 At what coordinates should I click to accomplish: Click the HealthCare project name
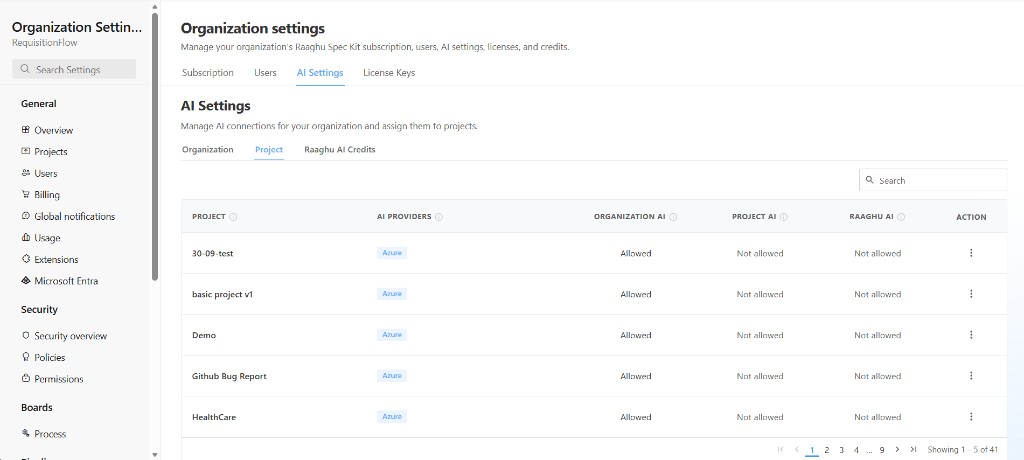(x=214, y=417)
